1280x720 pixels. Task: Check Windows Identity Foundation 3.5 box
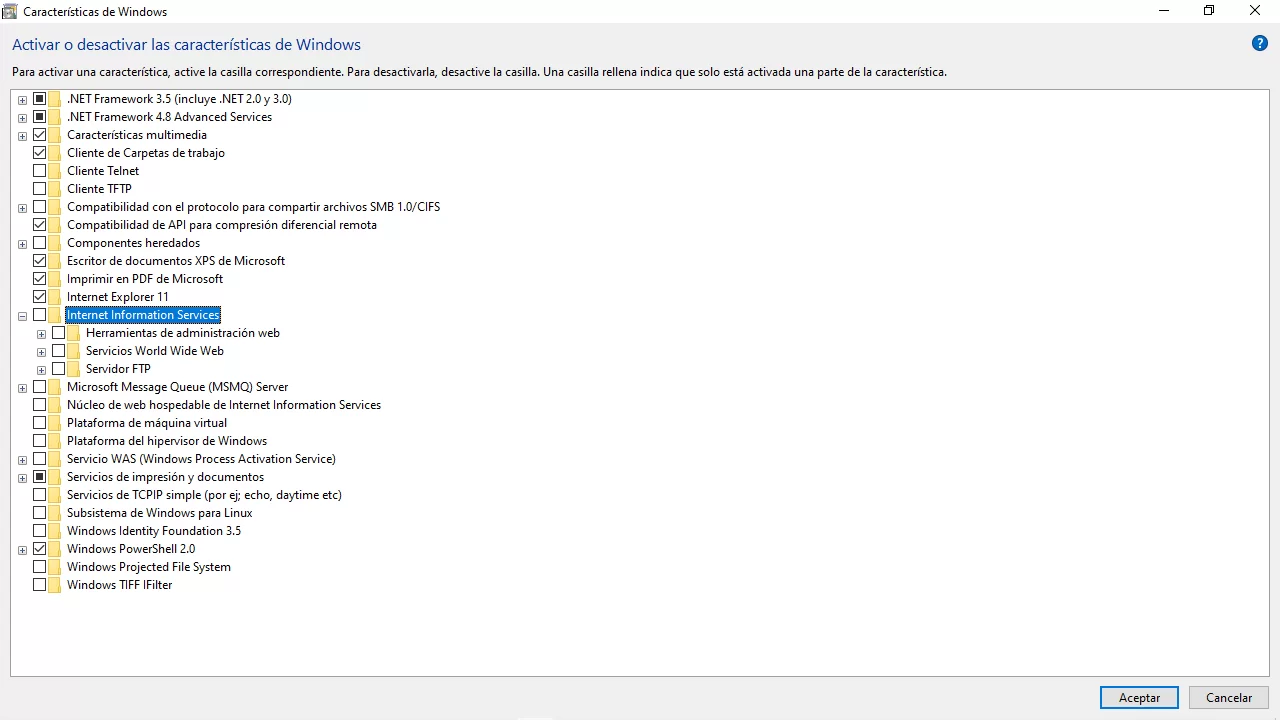pos(40,531)
